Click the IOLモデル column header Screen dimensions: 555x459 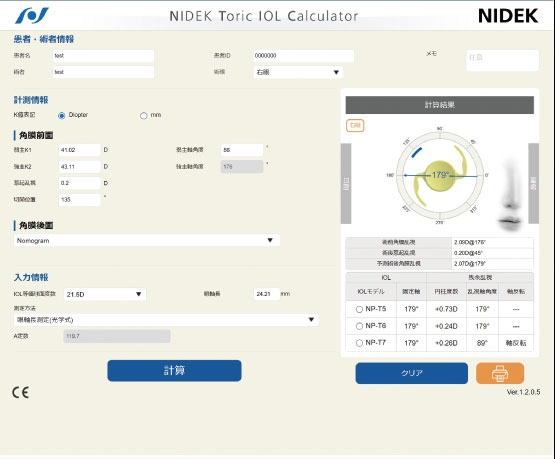[x=371, y=292]
